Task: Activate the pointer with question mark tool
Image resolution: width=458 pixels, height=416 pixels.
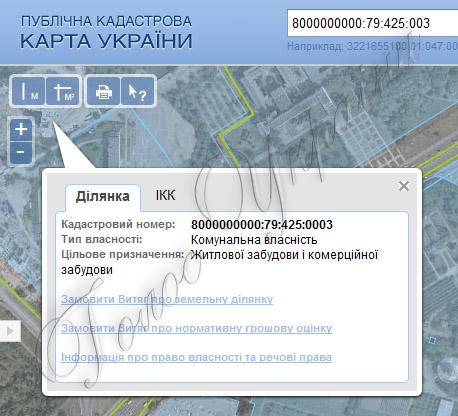Action: click(x=138, y=91)
